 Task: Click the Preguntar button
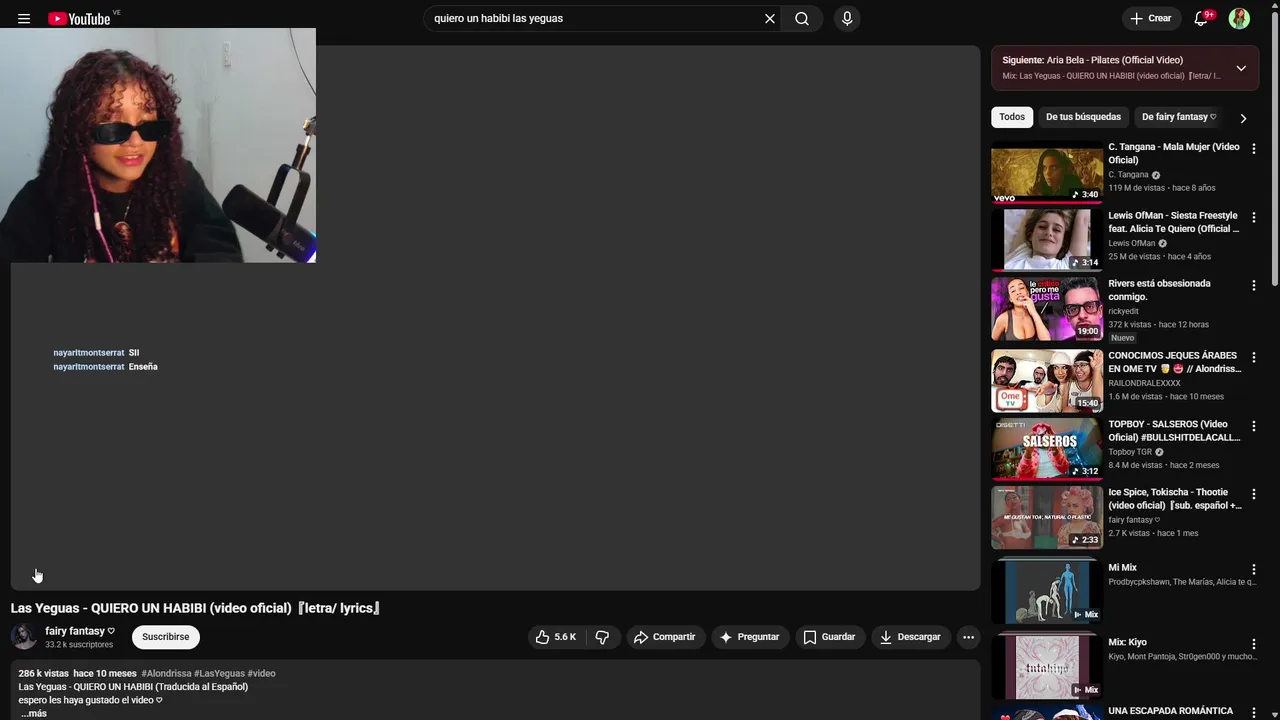tap(750, 637)
